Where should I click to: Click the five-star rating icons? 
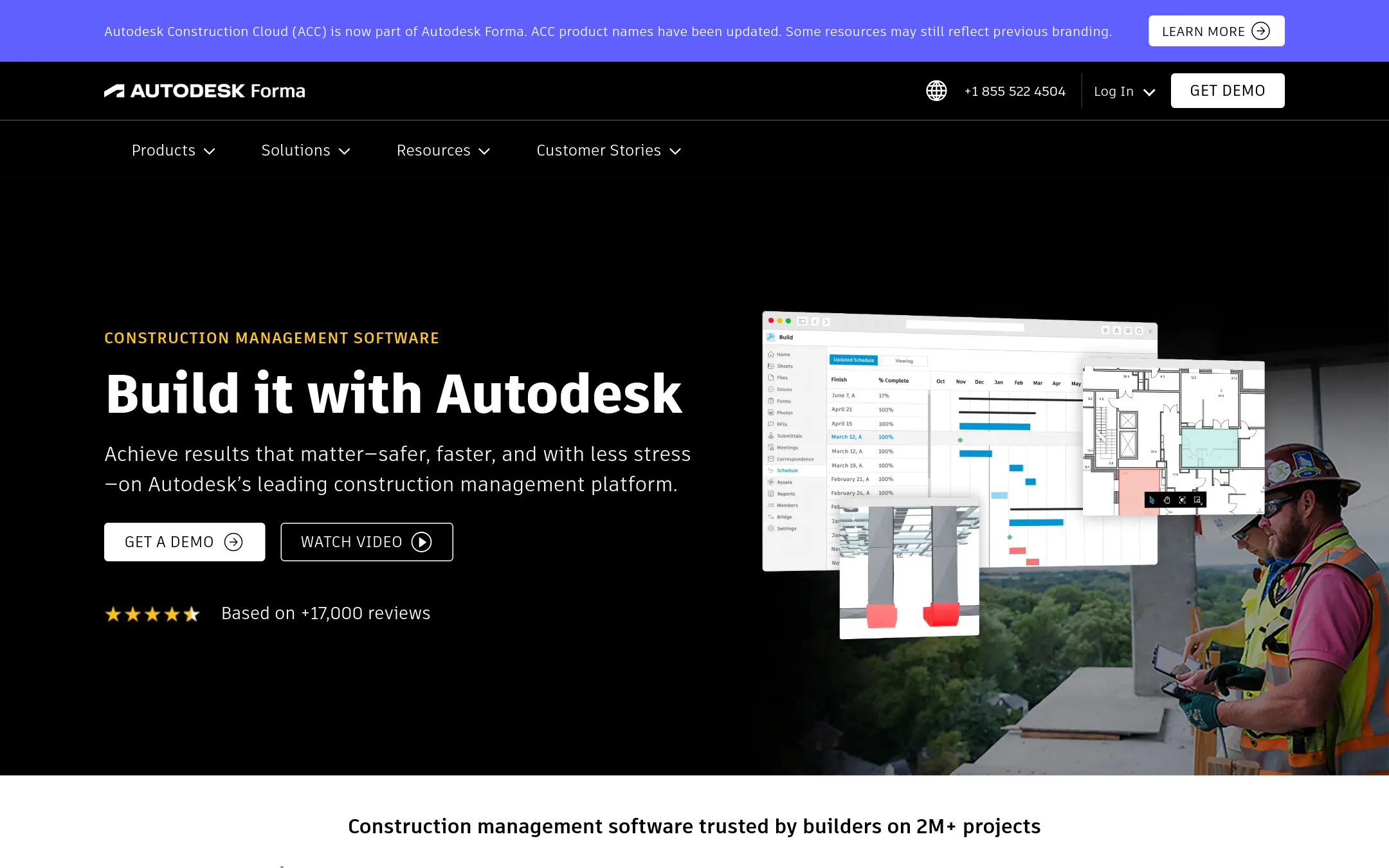[x=152, y=614]
